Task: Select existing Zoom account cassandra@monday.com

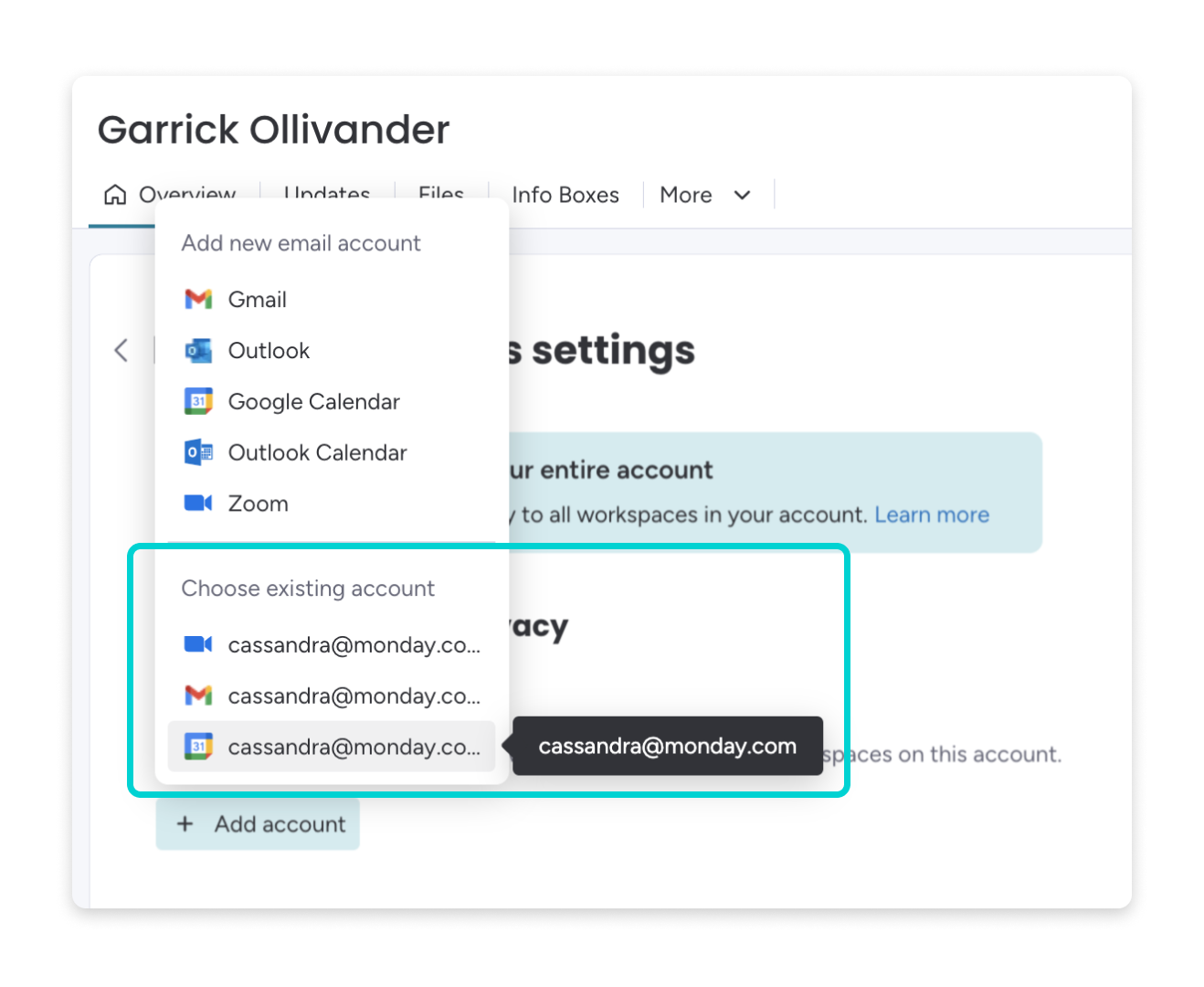Action: [x=353, y=645]
